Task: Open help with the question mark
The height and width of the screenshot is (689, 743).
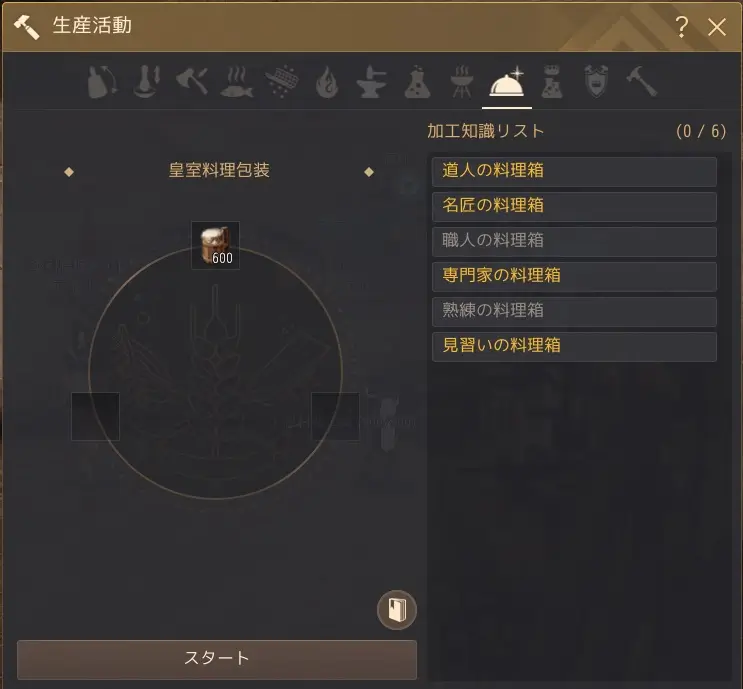Action: (x=681, y=27)
